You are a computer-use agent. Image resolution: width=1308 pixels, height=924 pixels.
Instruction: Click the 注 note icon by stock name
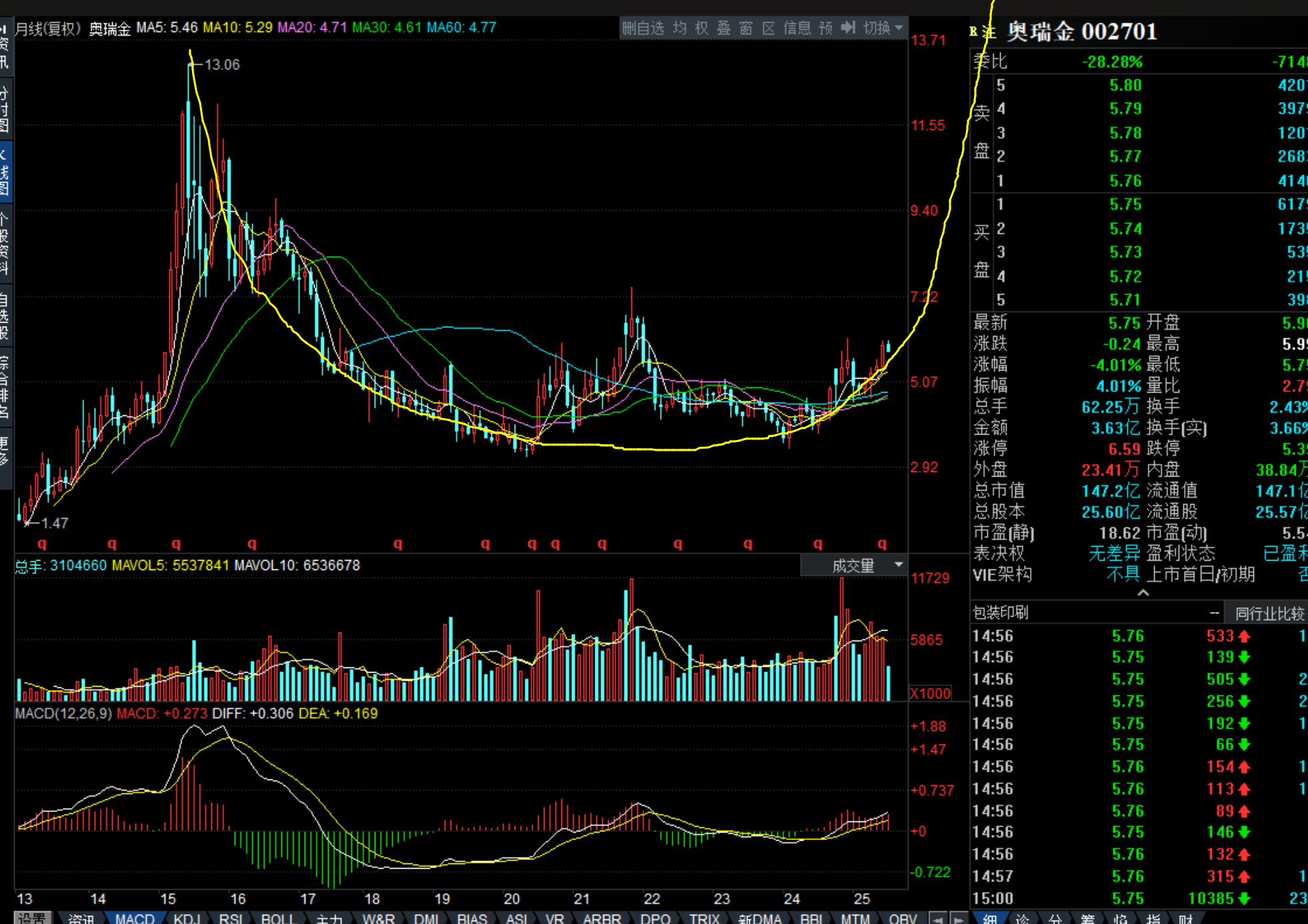[x=989, y=31]
